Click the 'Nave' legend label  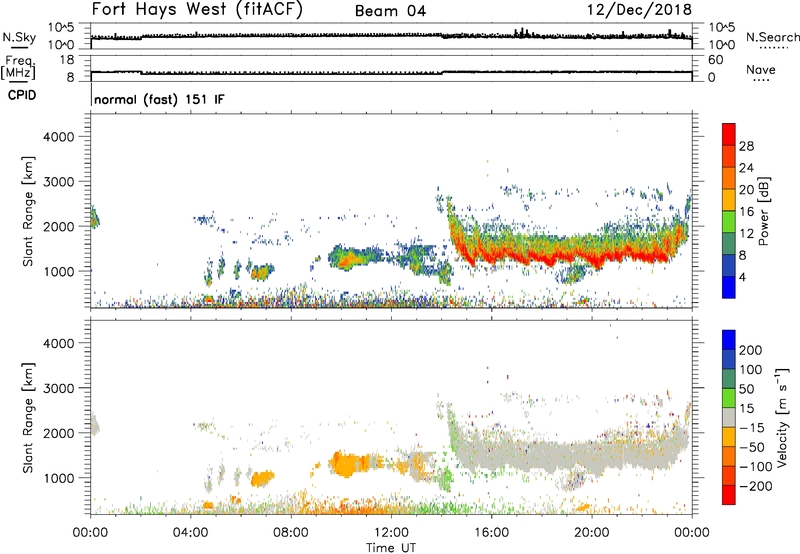[x=761, y=70]
